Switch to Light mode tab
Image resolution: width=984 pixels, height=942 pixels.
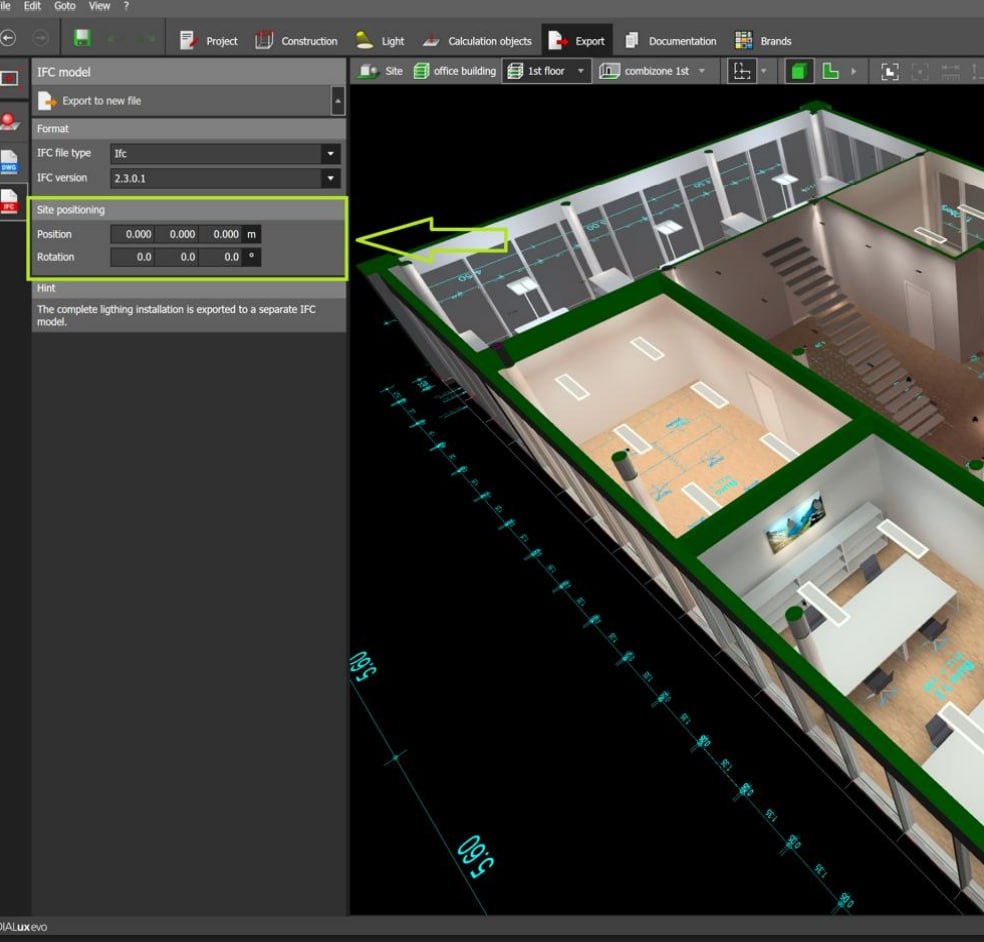click(380, 41)
